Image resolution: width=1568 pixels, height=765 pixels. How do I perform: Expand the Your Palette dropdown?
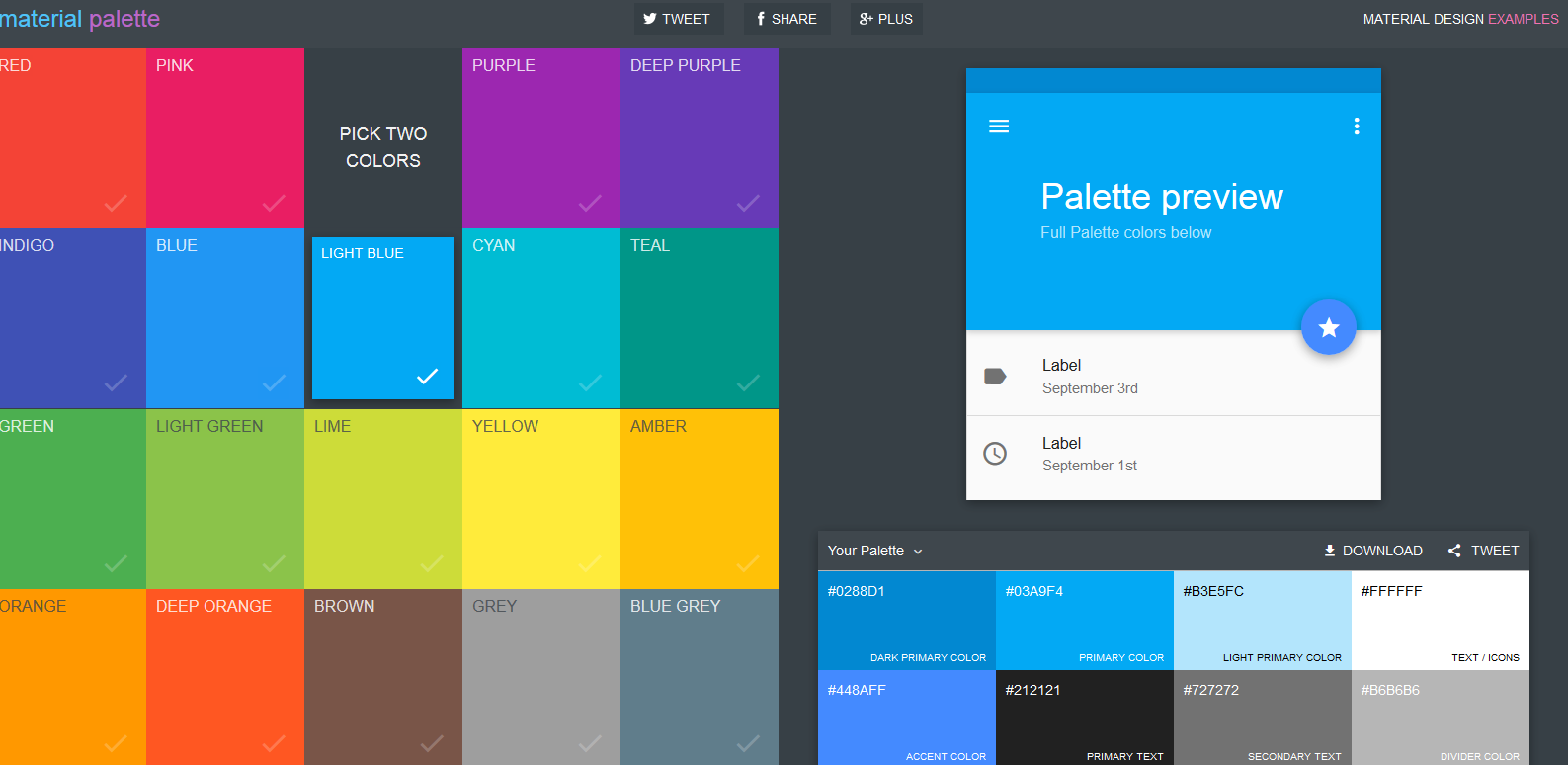[x=875, y=551]
